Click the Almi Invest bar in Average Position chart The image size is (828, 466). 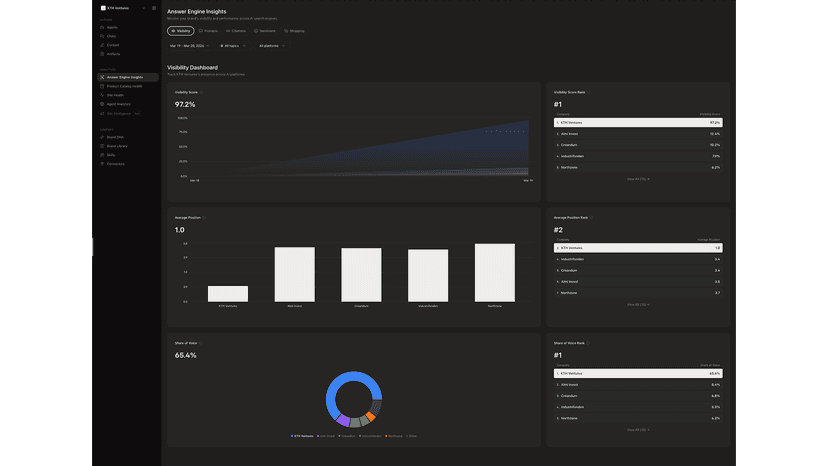(x=295, y=274)
